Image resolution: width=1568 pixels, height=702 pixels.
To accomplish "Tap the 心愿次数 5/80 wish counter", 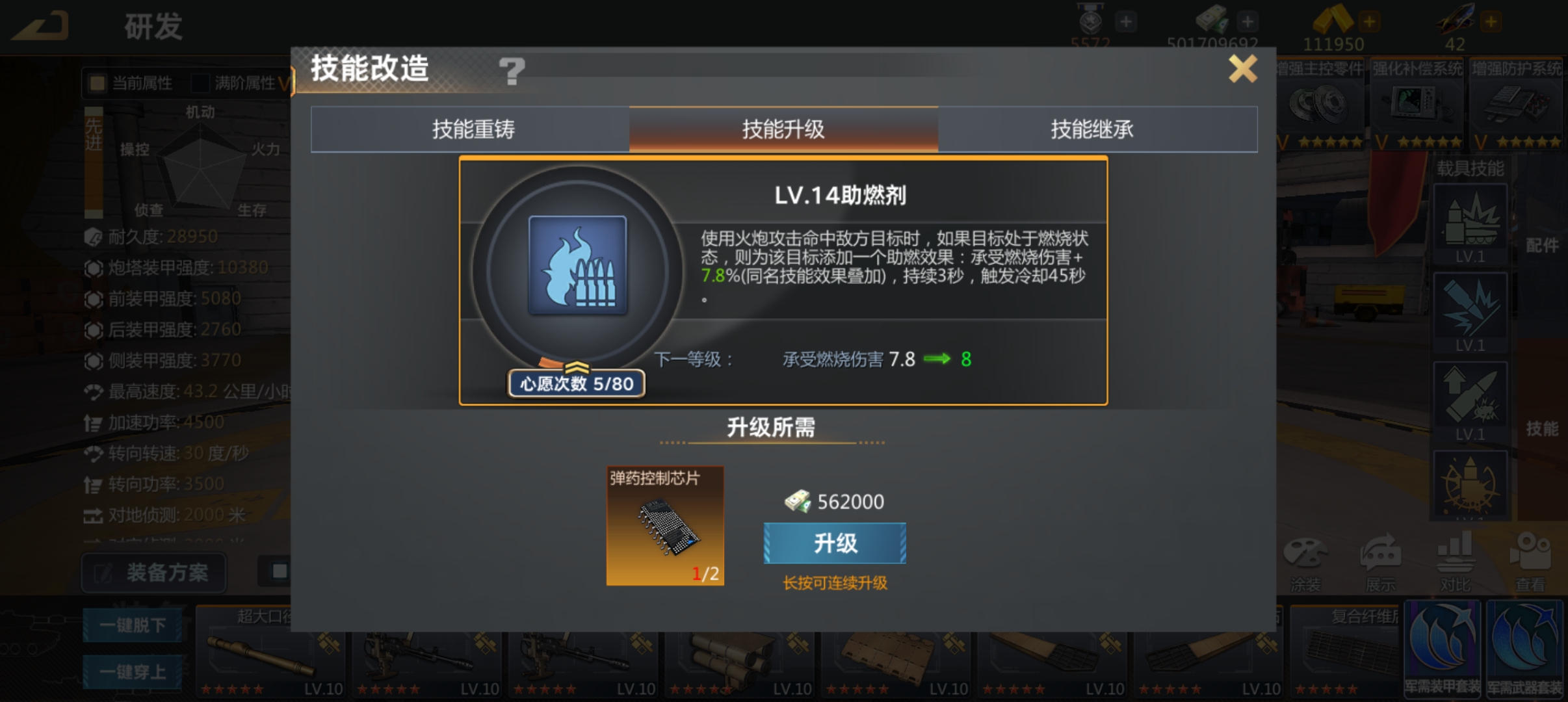I will 576,383.
